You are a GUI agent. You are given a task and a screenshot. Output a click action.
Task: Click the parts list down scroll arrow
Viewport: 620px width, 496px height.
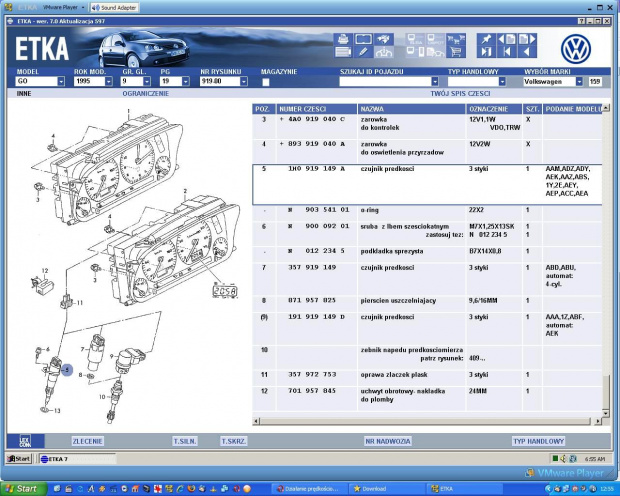[x=606, y=413]
